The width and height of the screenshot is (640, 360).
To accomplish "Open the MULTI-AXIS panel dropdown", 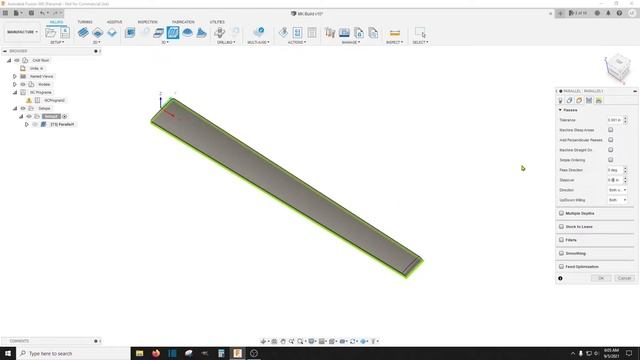I will [x=258, y=42].
